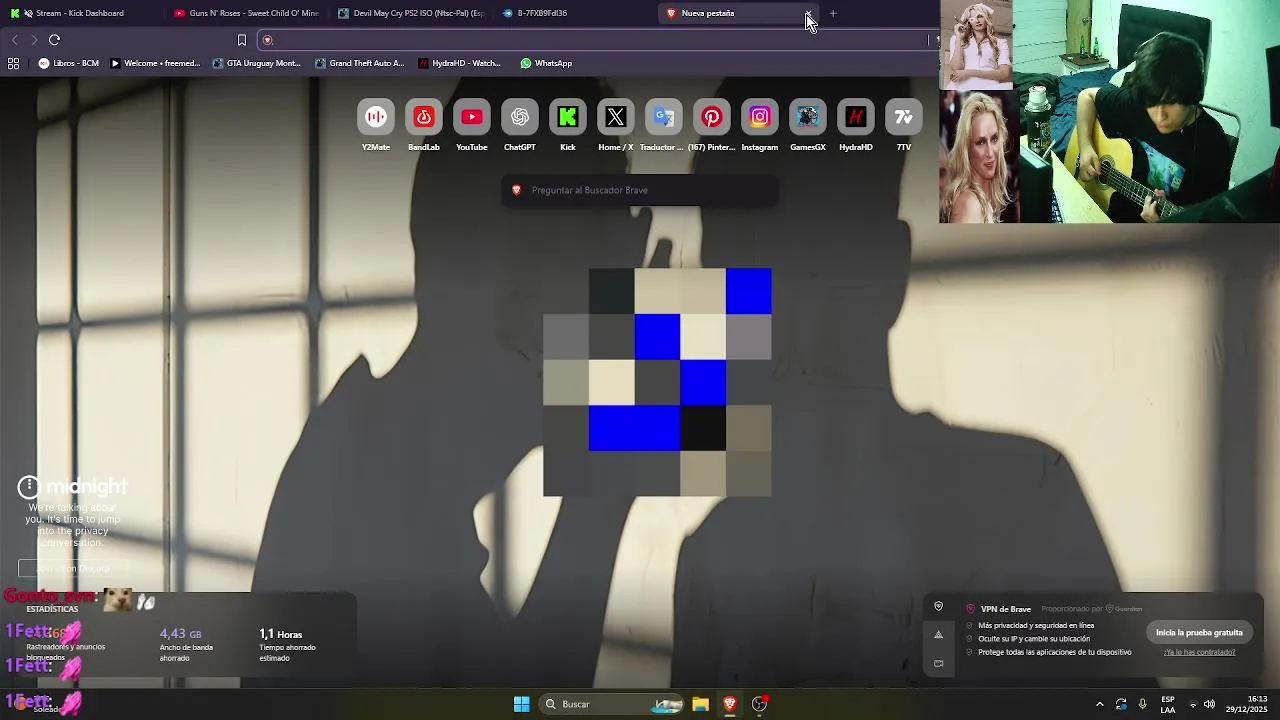Close the Nueva pestaña tab
The width and height of the screenshot is (1280, 720).
808,13
